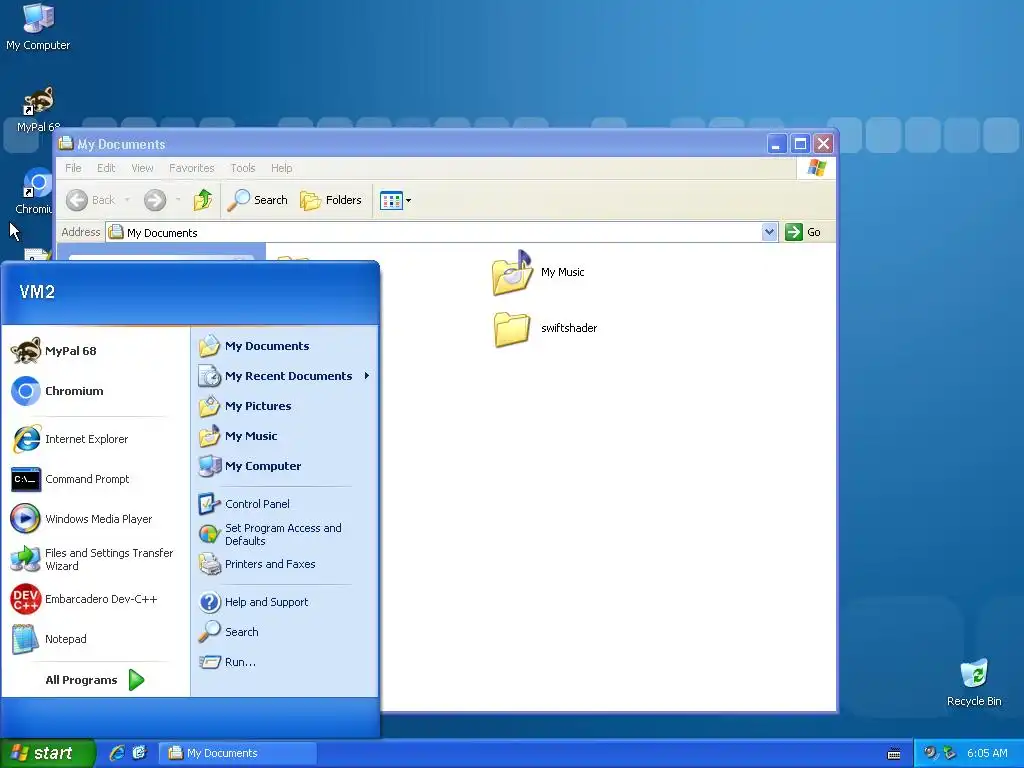Open Help menu in My Documents window
Viewport: 1024px width, 768px height.
point(281,168)
